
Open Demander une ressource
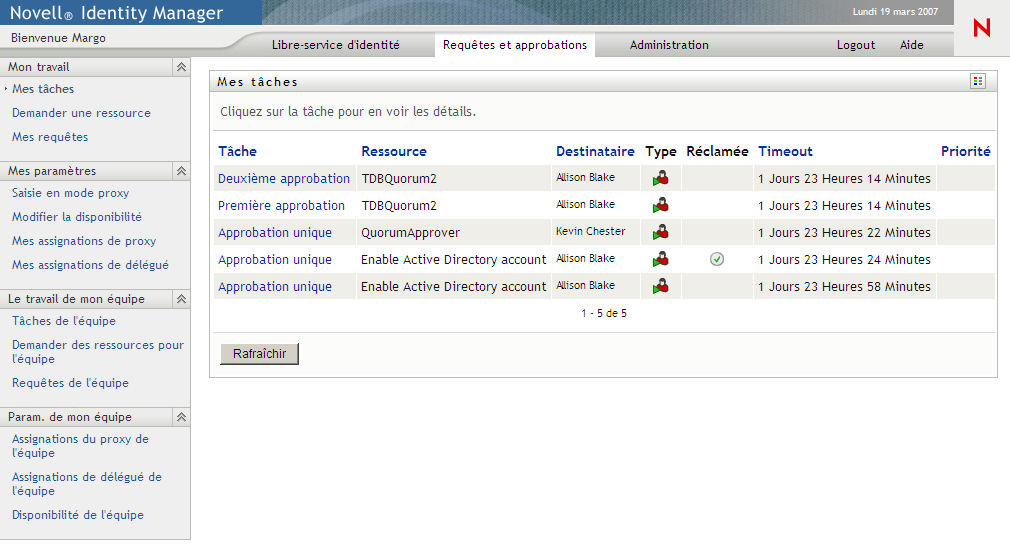(x=81, y=113)
